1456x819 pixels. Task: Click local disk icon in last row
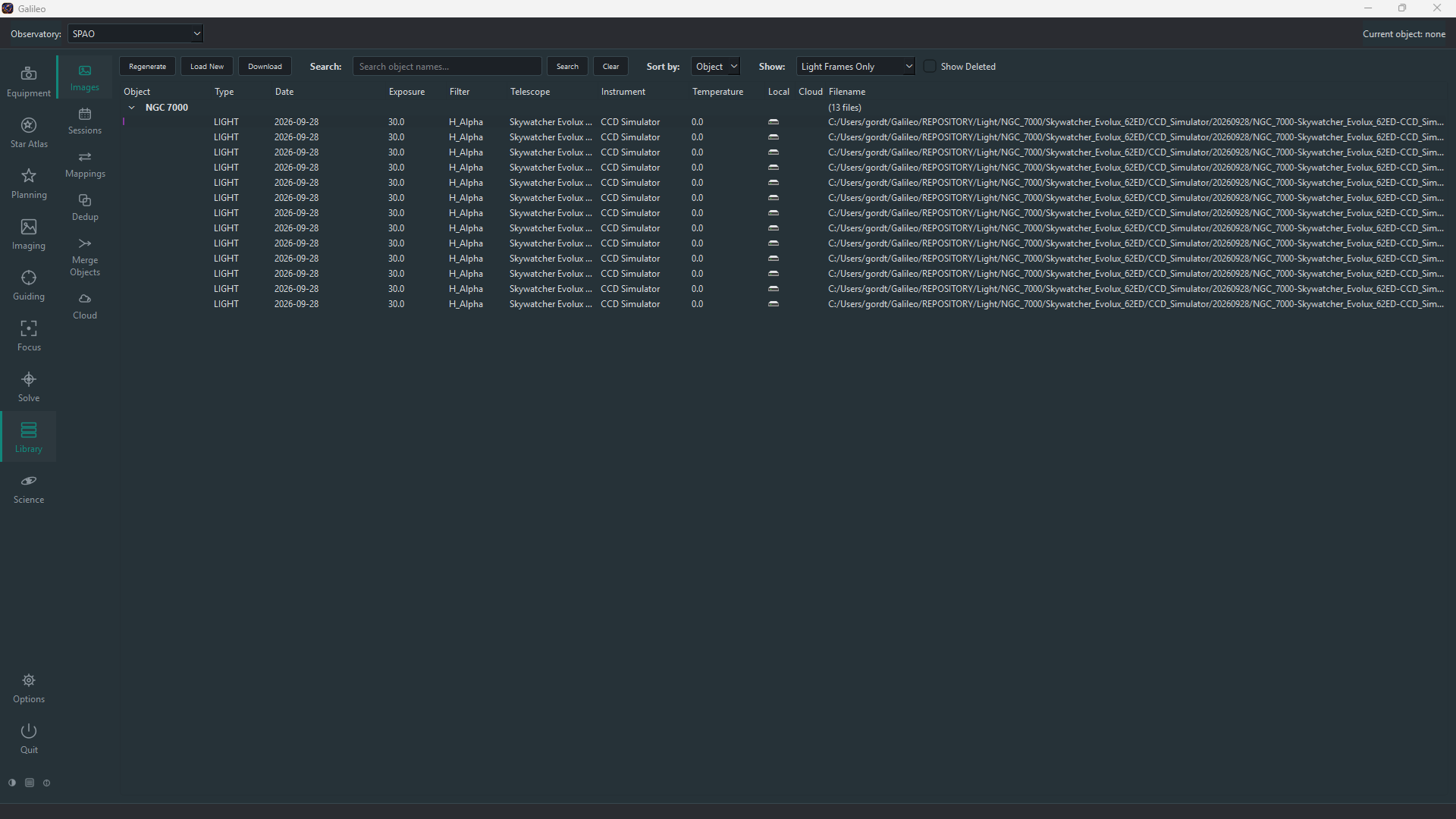point(773,304)
